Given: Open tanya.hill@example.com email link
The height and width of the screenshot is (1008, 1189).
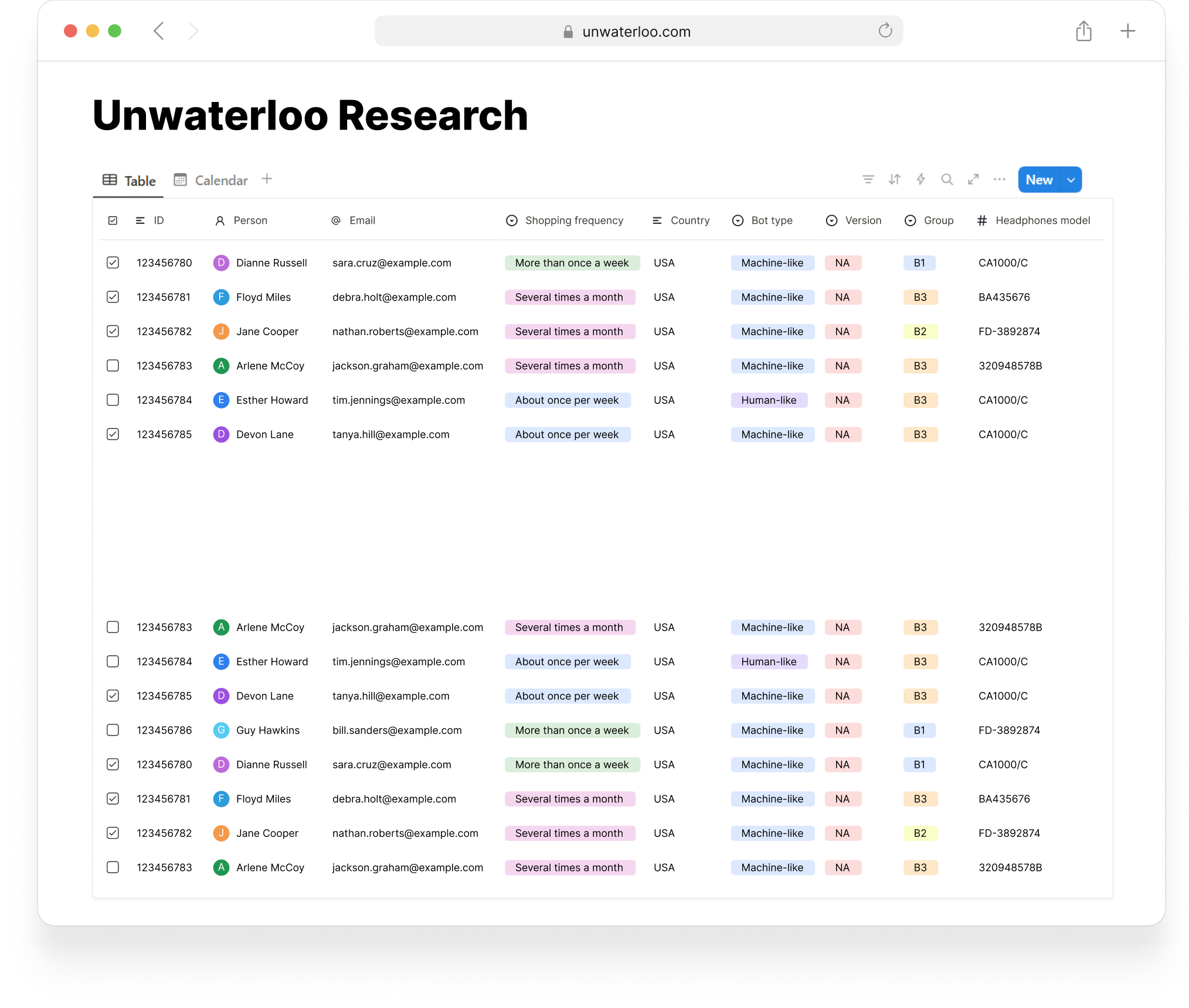Looking at the screenshot, I should [x=390, y=434].
